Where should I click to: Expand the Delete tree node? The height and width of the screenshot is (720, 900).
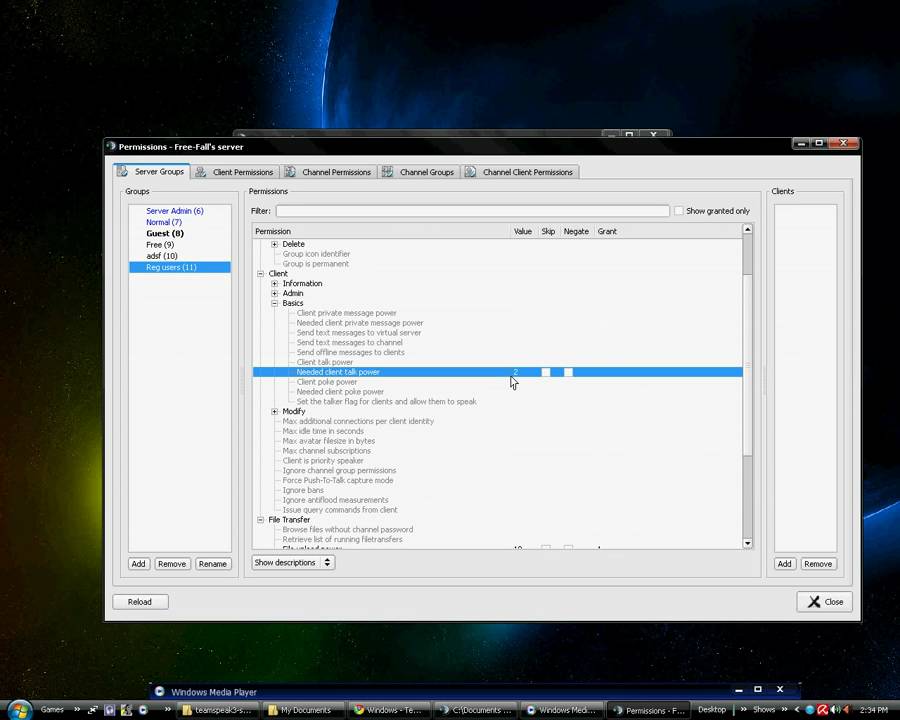pos(274,244)
